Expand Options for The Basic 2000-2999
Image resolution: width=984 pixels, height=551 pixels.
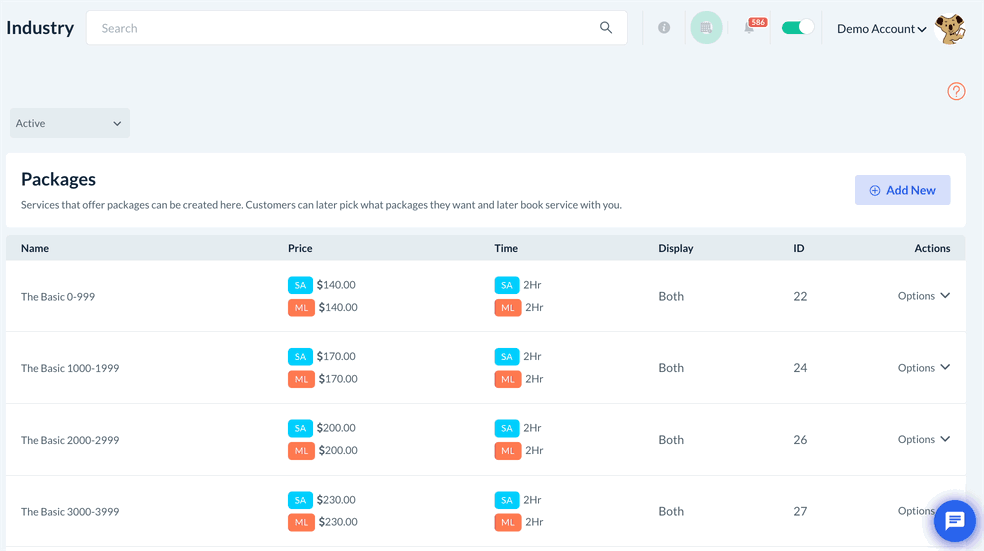point(923,440)
